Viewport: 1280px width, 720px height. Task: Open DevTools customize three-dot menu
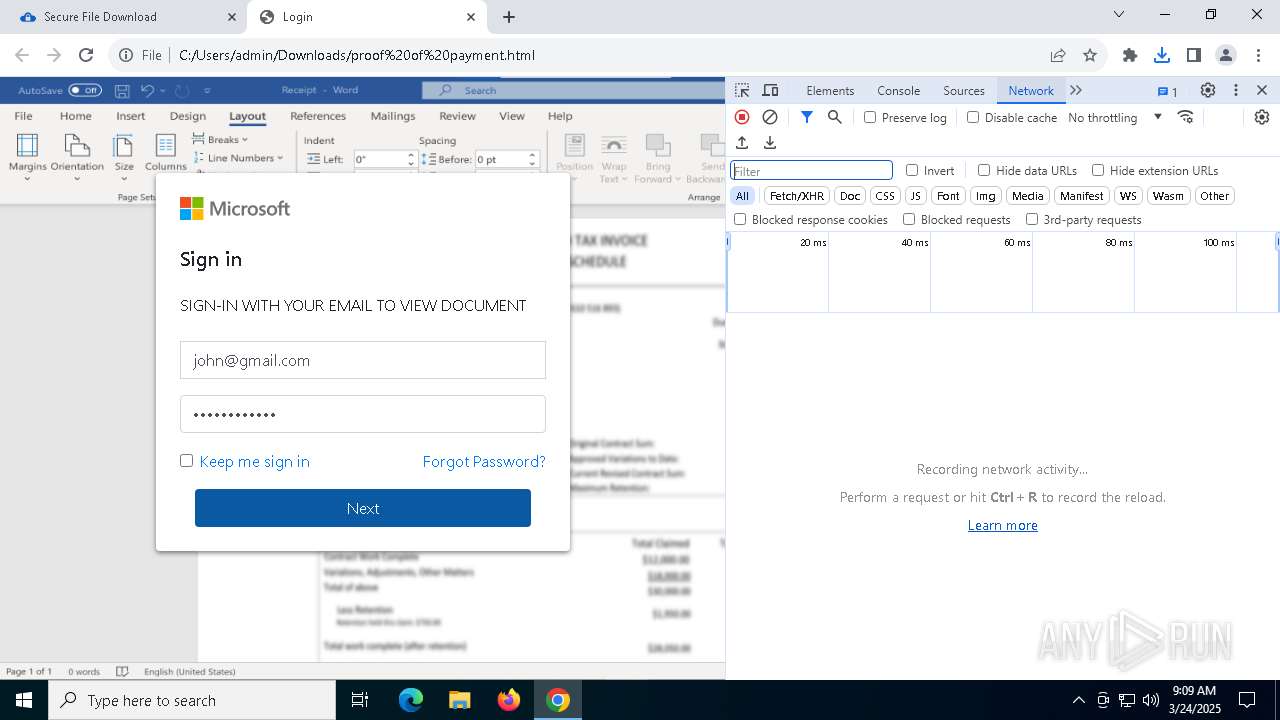point(1236,90)
